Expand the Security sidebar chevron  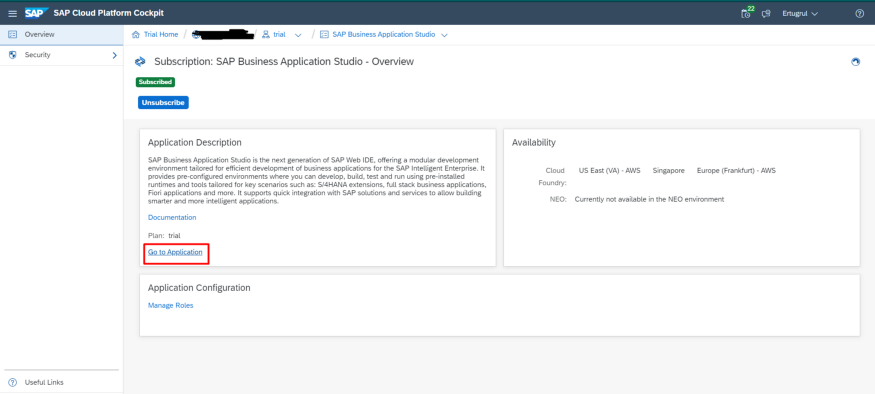[x=114, y=55]
